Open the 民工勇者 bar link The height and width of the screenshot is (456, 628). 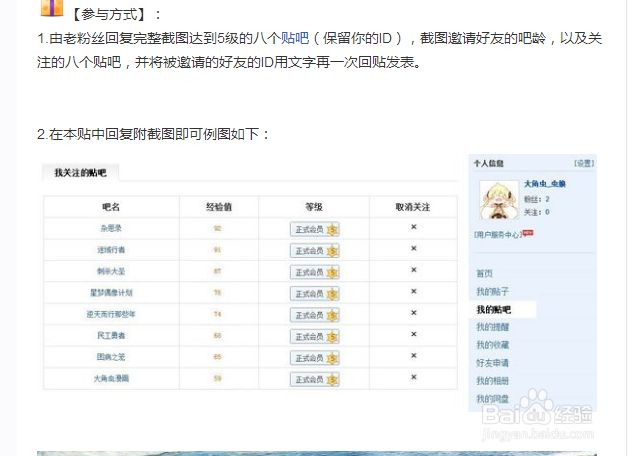[111, 335]
